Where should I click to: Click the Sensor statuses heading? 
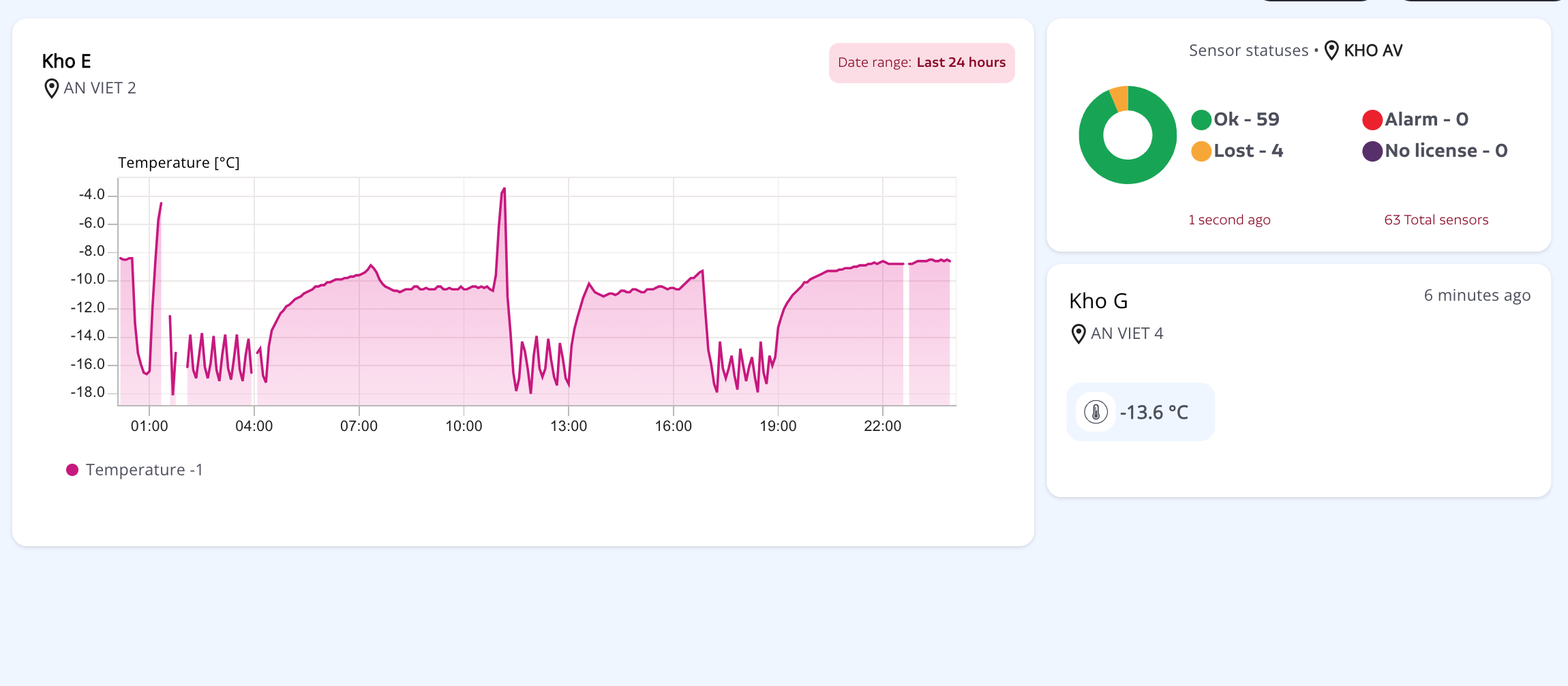pyautogui.click(x=1248, y=50)
